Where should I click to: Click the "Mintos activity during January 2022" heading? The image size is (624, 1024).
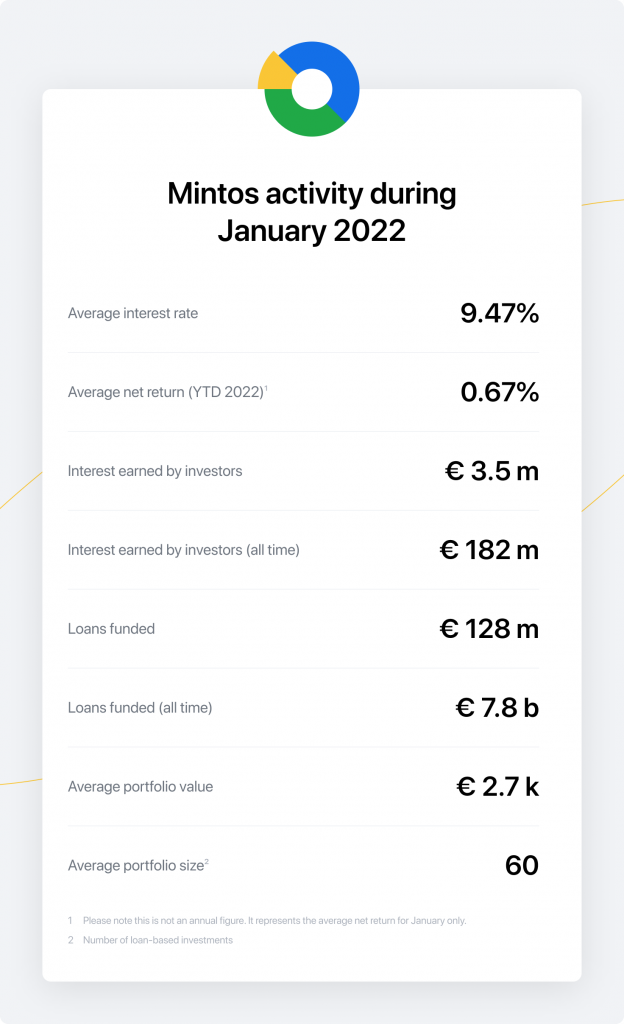(x=312, y=211)
